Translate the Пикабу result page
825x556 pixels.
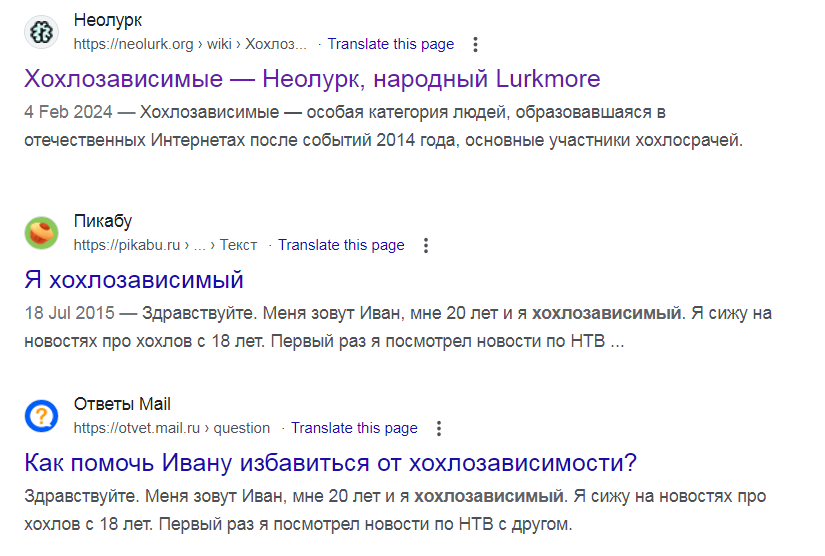[x=341, y=245]
